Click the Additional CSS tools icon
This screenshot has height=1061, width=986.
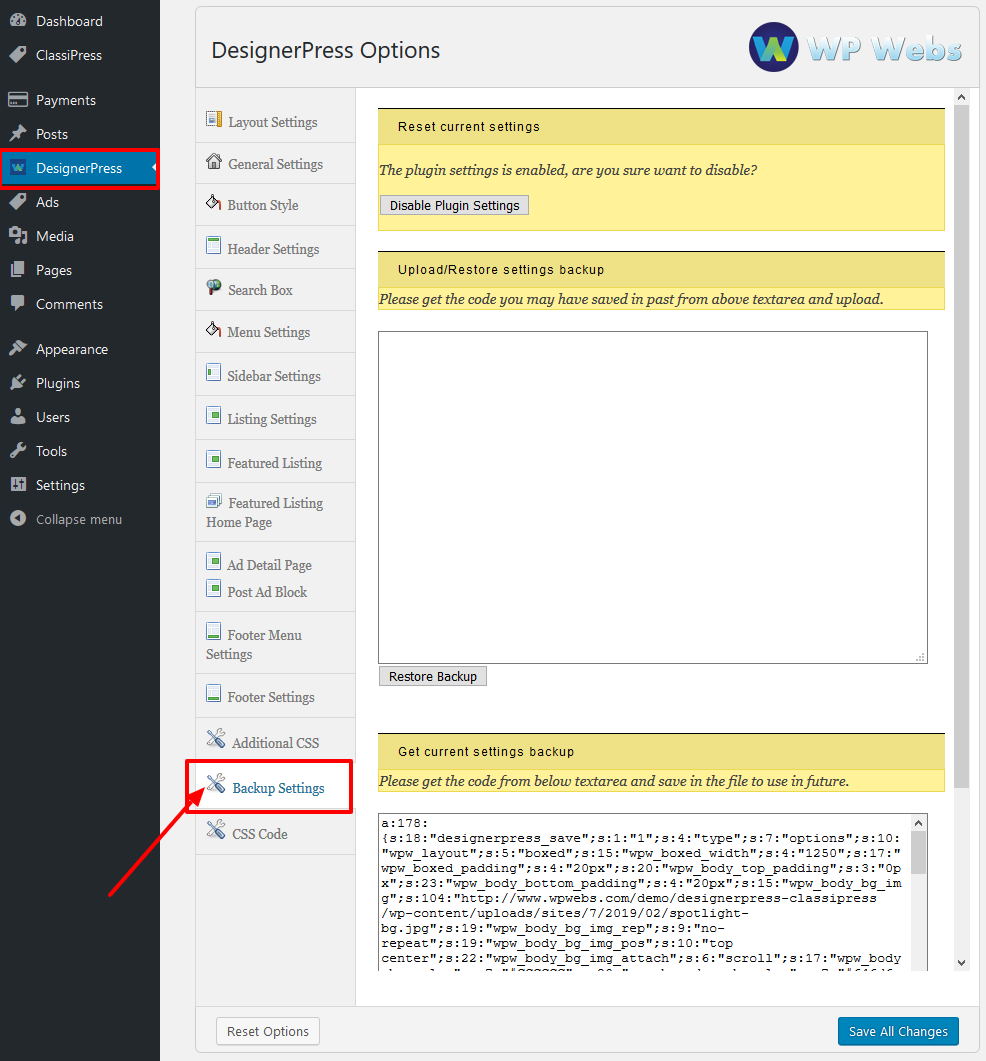tap(216, 739)
